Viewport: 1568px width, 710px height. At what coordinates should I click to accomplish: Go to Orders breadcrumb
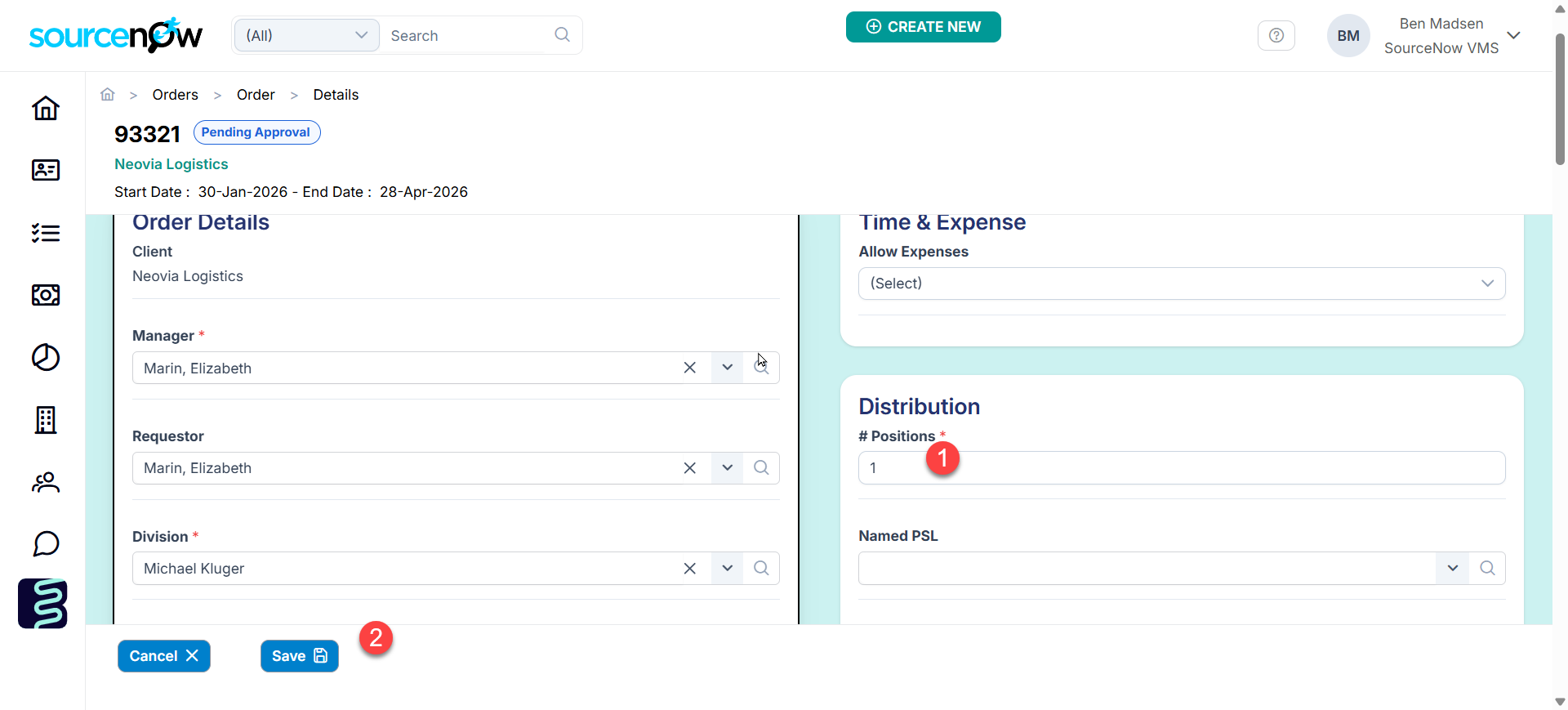175,95
